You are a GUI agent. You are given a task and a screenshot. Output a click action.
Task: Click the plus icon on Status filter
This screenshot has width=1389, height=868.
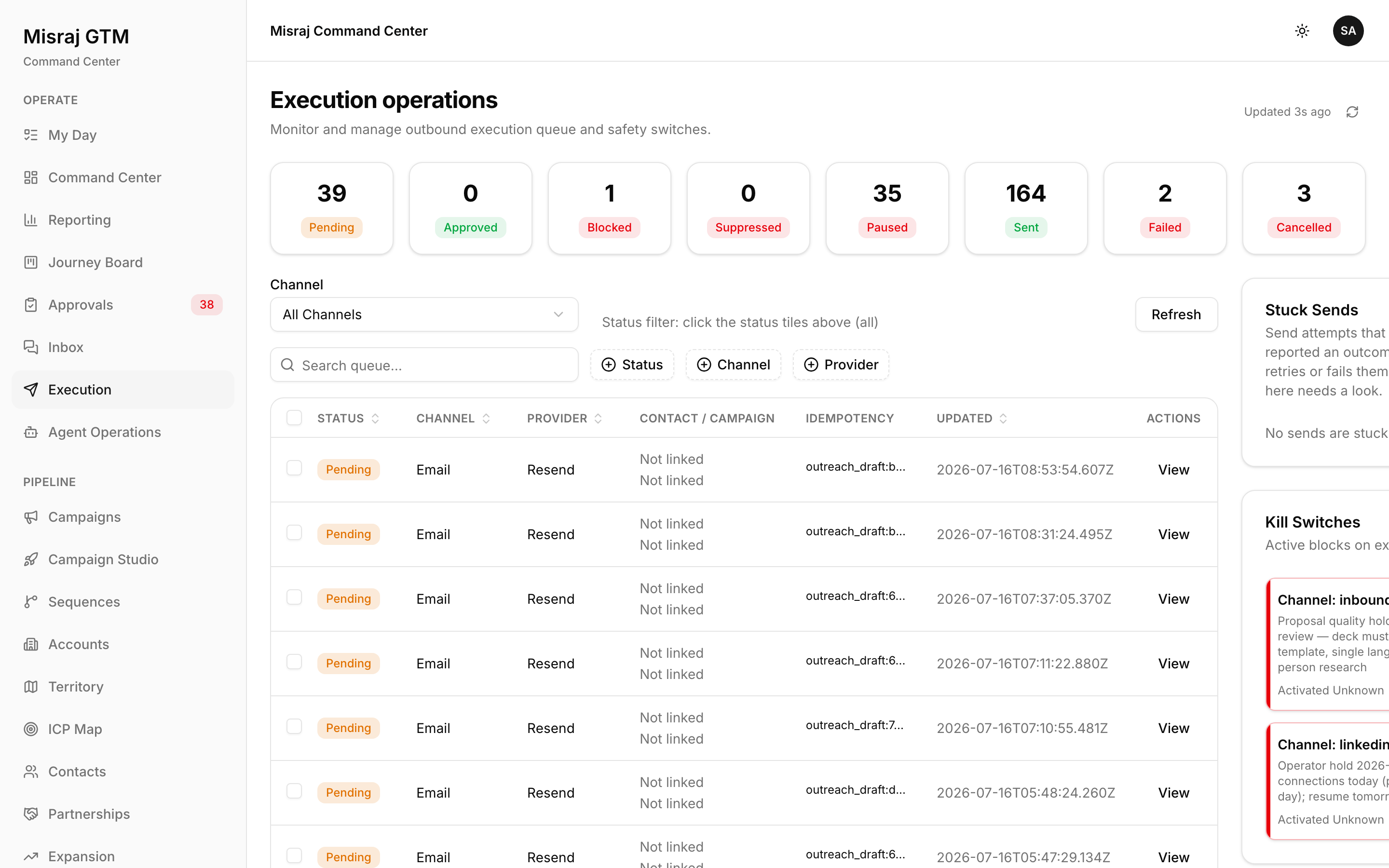pos(608,365)
